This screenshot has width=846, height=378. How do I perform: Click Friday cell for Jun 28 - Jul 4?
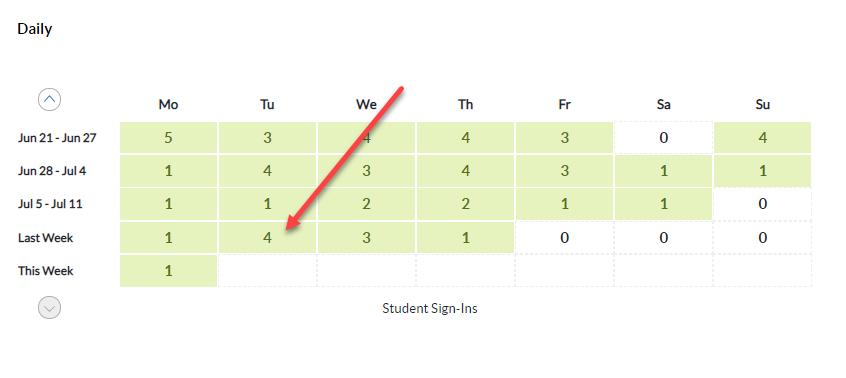[564, 171]
